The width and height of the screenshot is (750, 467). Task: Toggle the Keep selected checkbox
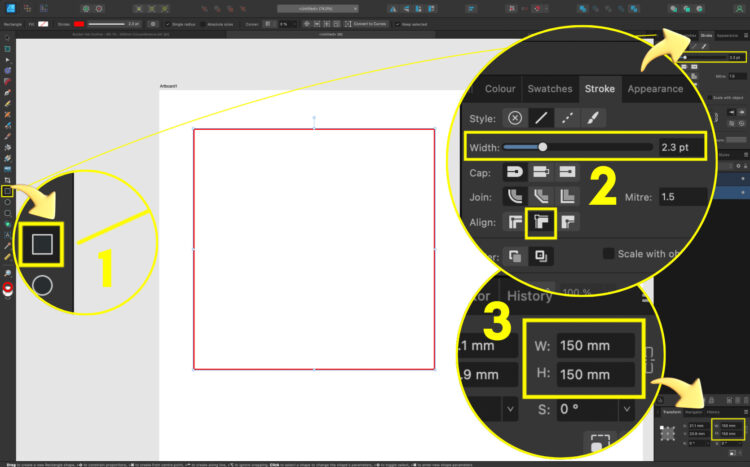(x=398, y=23)
